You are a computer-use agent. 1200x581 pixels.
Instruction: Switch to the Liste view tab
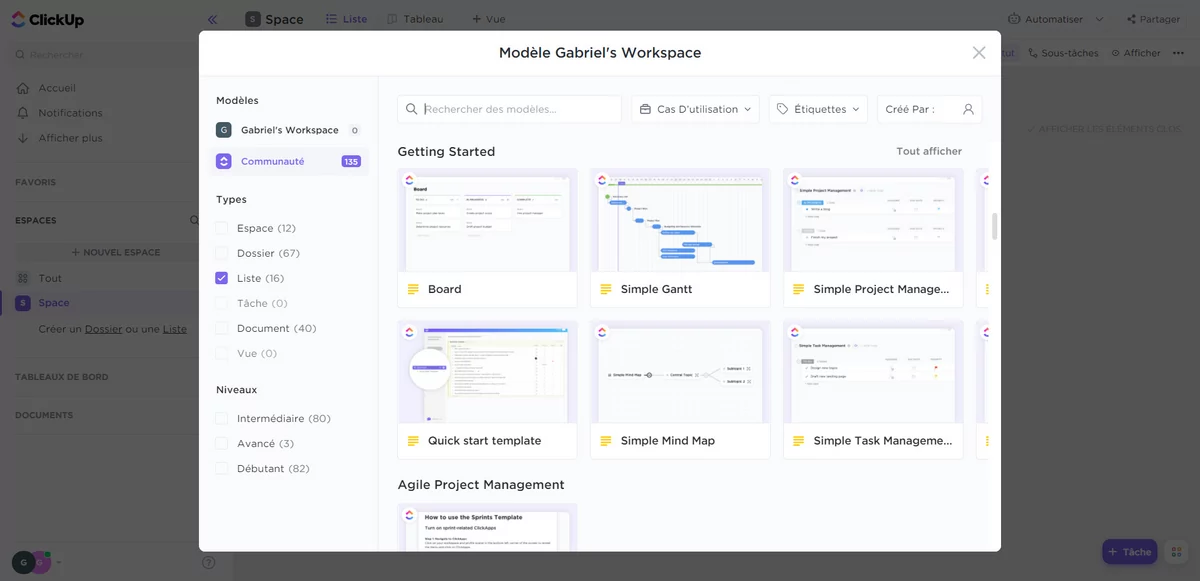[x=346, y=19]
